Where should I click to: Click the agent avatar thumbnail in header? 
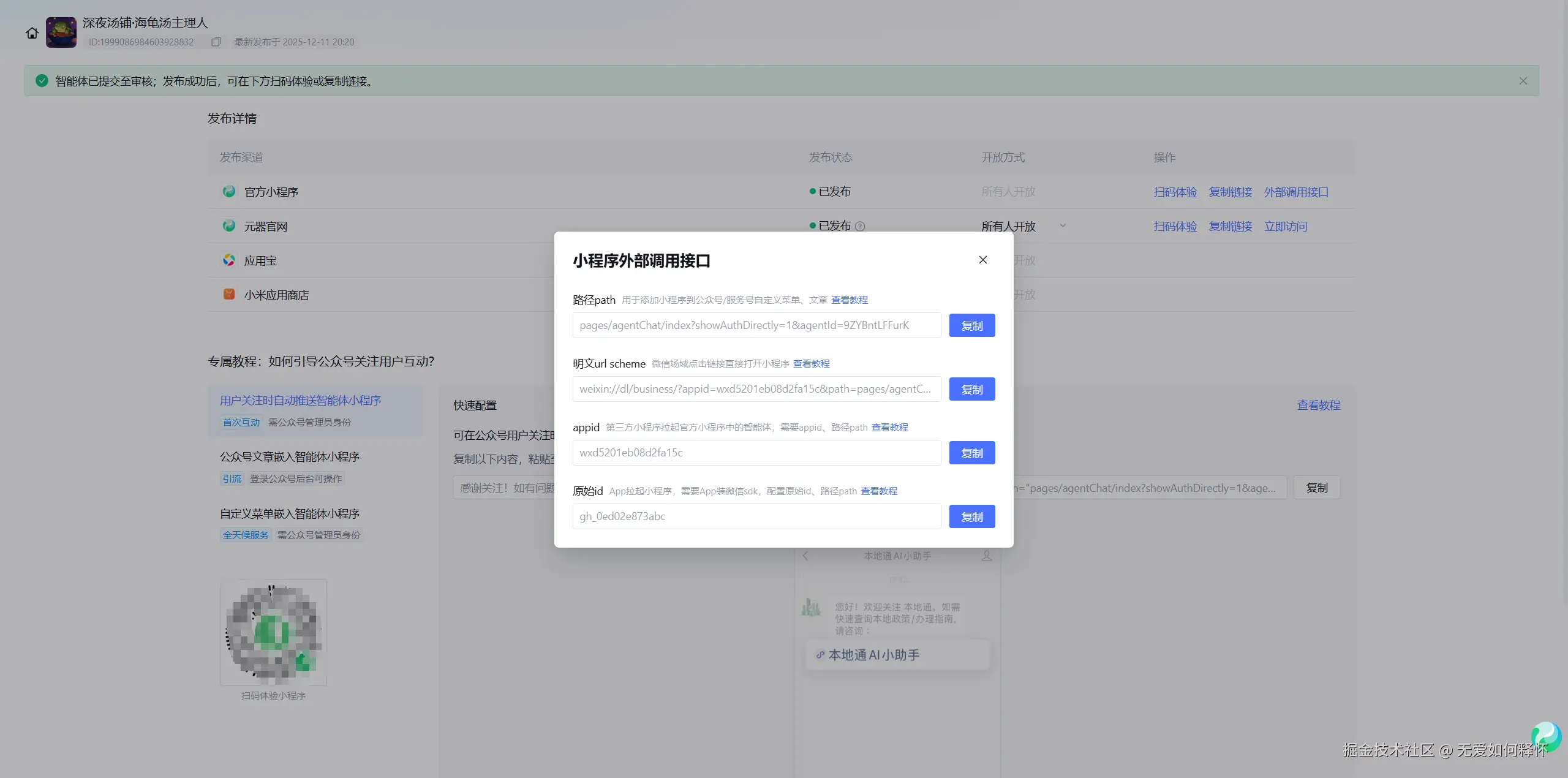(61, 32)
